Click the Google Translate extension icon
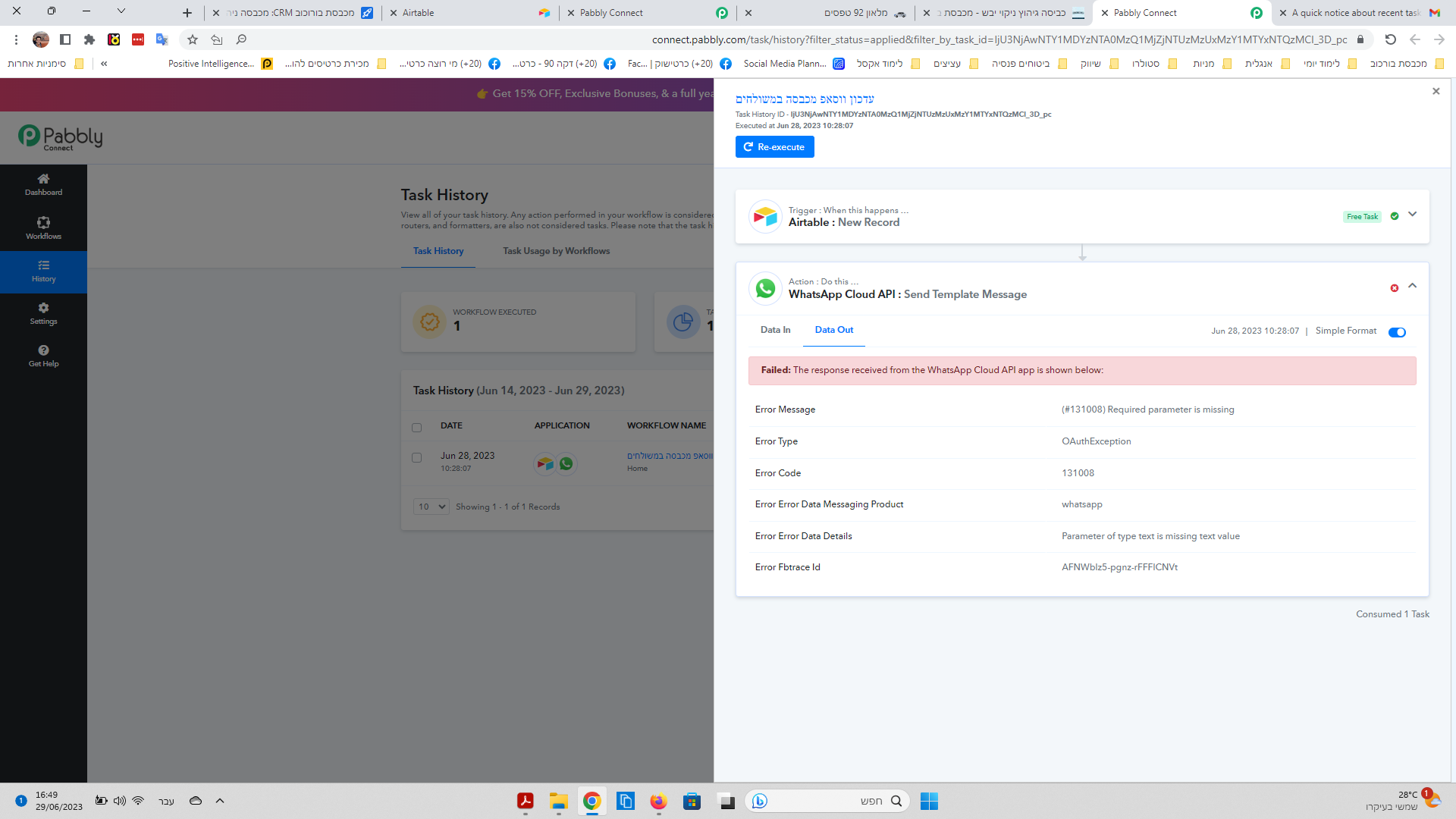 click(x=162, y=39)
